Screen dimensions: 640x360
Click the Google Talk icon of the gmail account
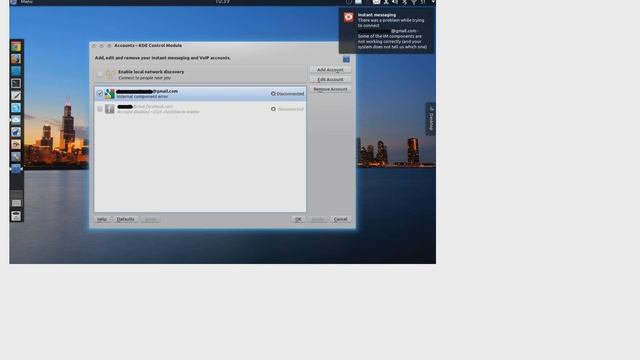click(109, 93)
